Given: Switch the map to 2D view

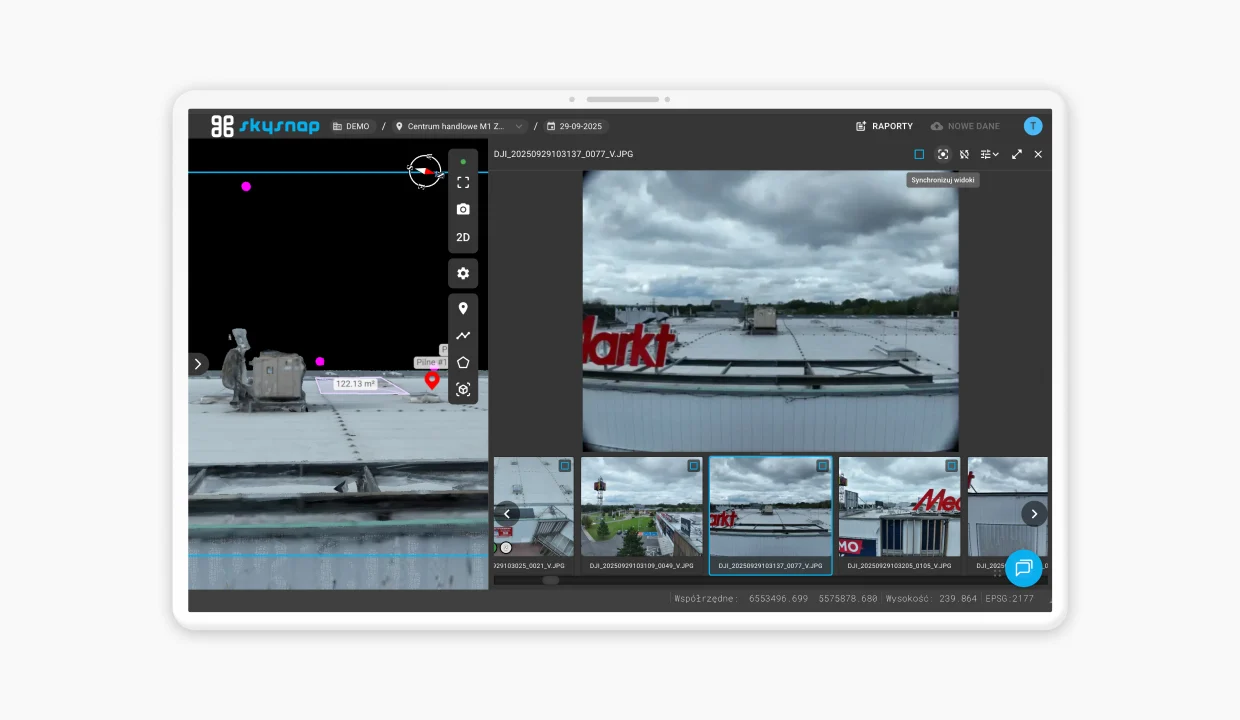Looking at the screenshot, I should (463, 238).
